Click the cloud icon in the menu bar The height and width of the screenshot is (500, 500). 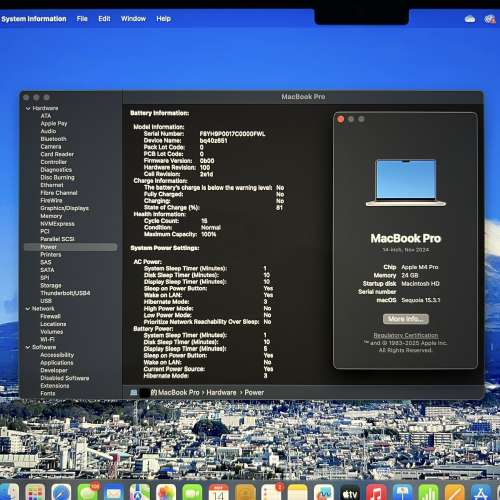pyautogui.click(x=470, y=19)
